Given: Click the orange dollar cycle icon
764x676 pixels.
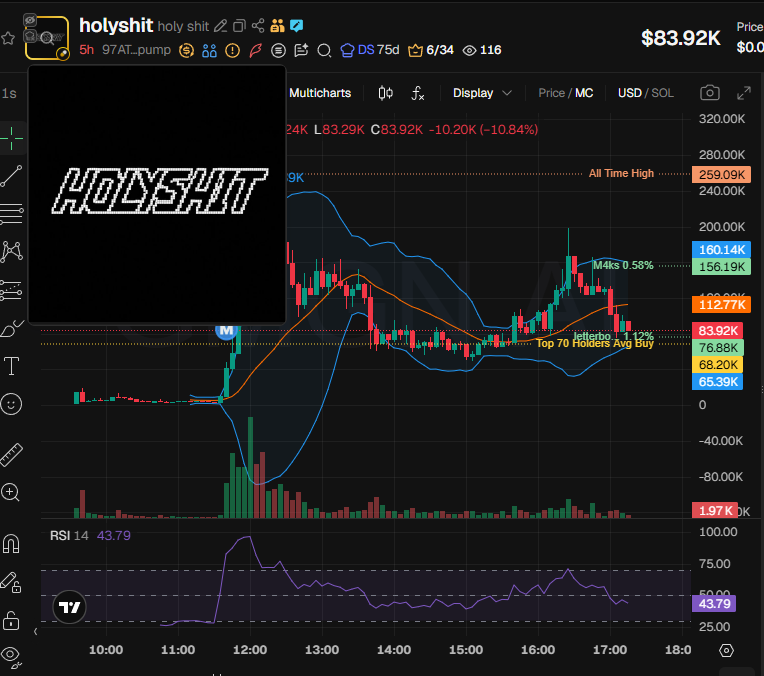Looking at the screenshot, I should click(x=186, y=50).
